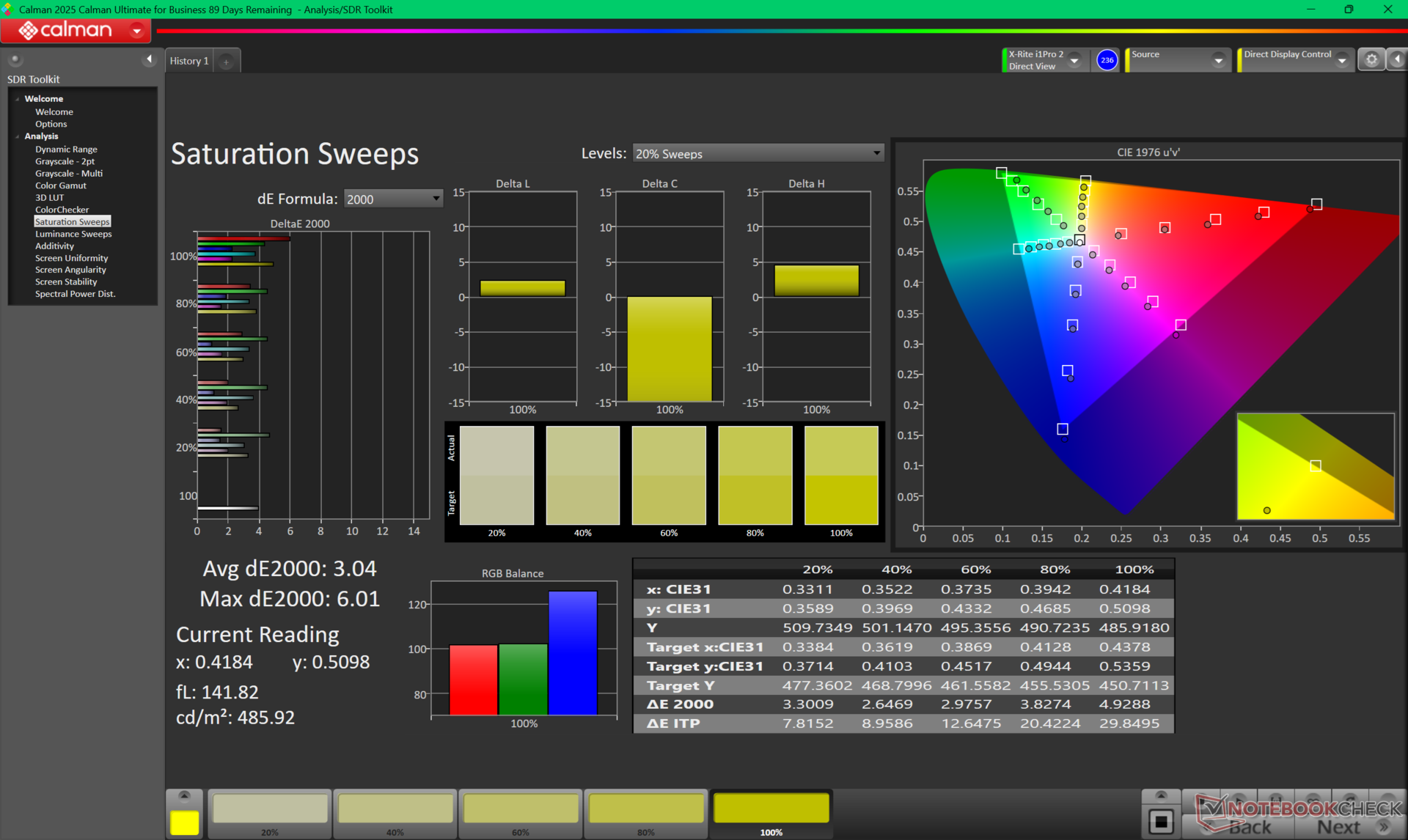The width and height of the screenshot is (1408, 840).
Task: Click the Next button
Action: [1338, 828]
